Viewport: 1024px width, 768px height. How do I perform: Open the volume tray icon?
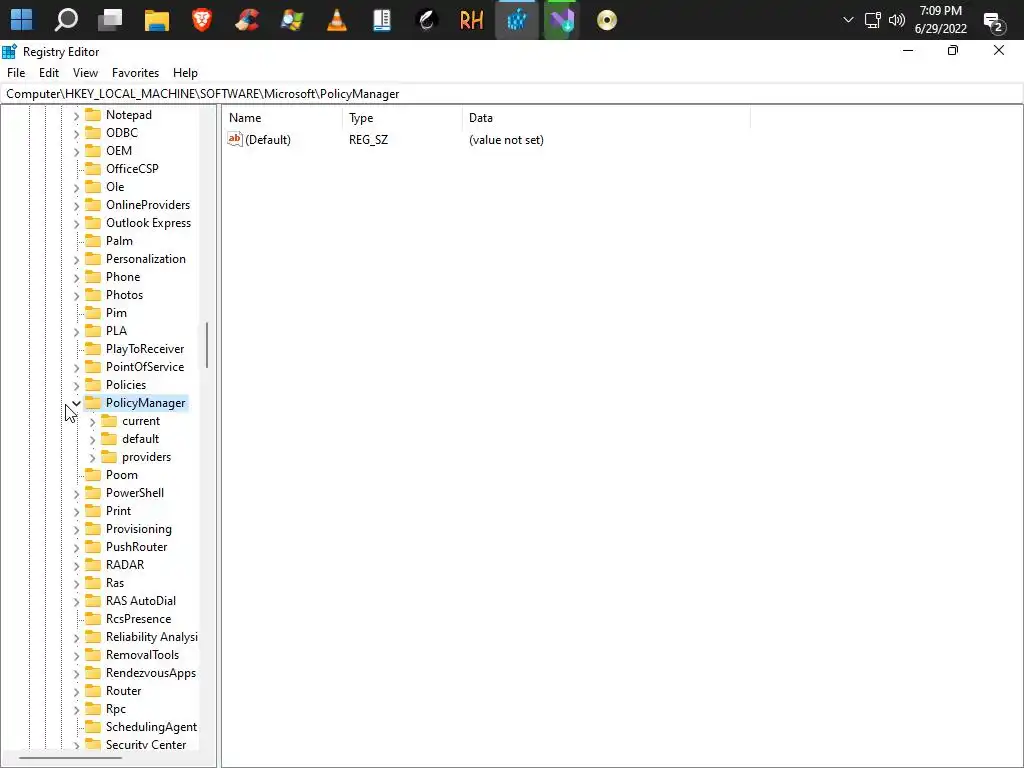[897, 20]
